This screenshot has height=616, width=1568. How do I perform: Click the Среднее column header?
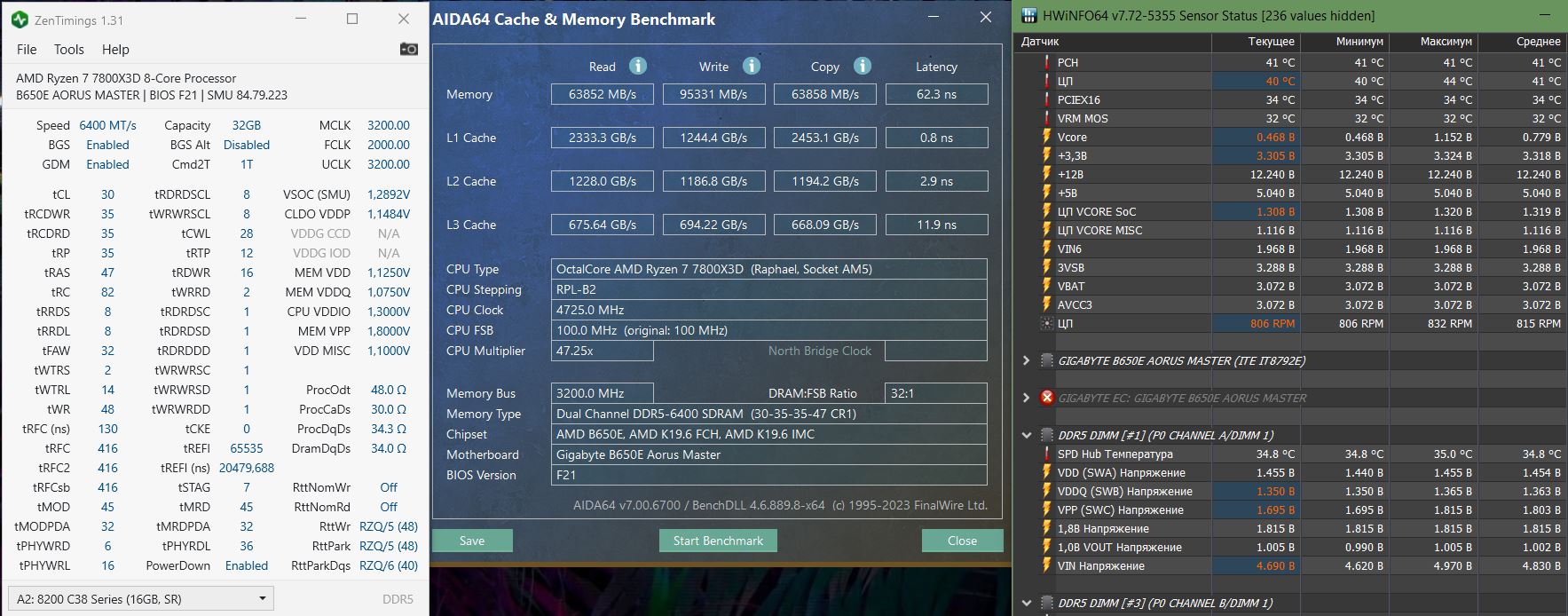coord(1522,42)
